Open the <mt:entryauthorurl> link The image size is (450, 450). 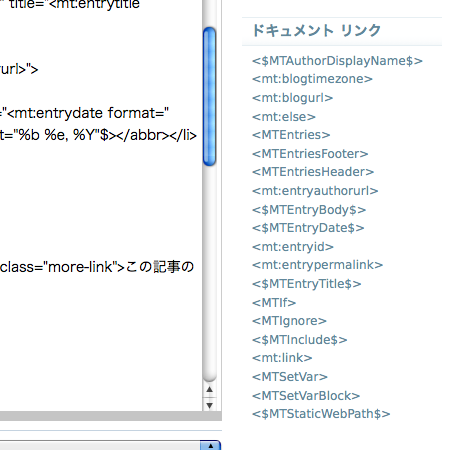(315, 191)
